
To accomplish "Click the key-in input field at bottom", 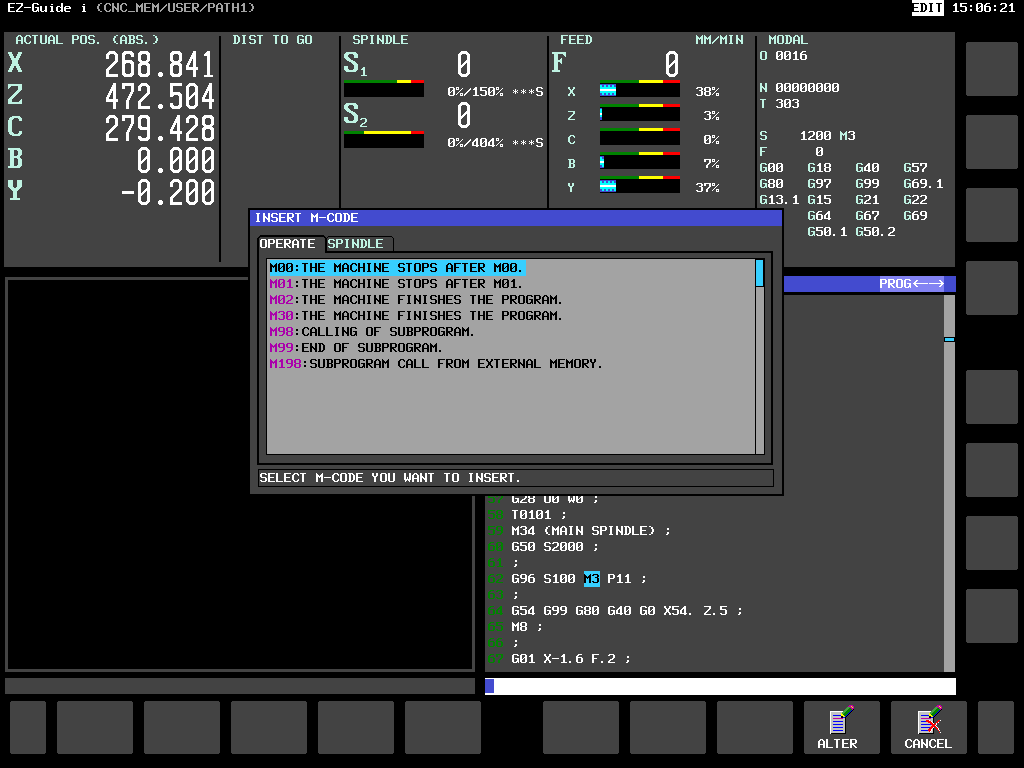I will 720,686.
